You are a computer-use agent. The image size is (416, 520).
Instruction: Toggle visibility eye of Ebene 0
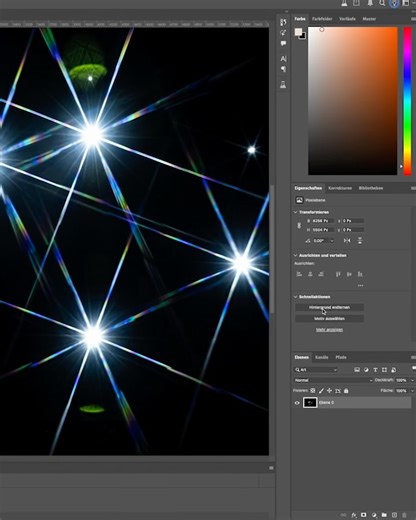point(297,403)
